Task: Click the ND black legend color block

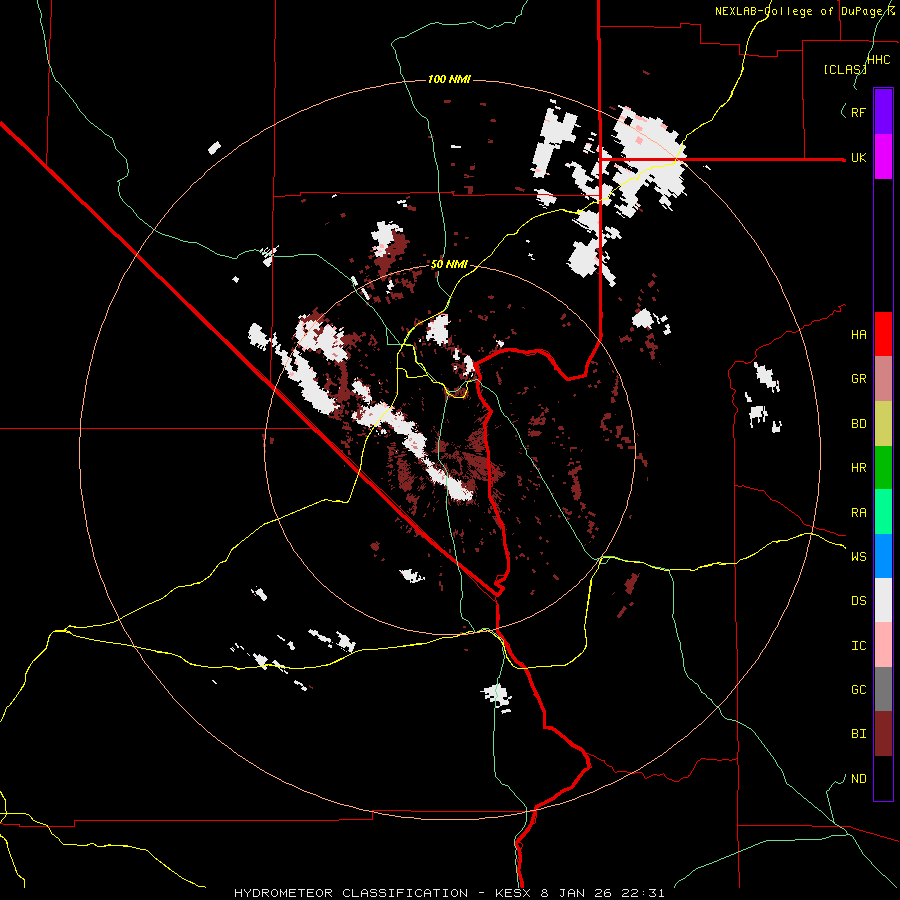Action: point(883,778)
